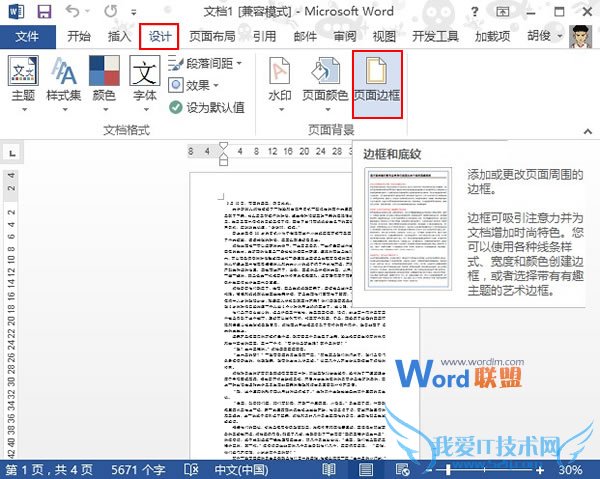Click the 5671 个字 word count
Viewport: 600px width, 479px height.
pyautogui.click(x=138, y=469)
